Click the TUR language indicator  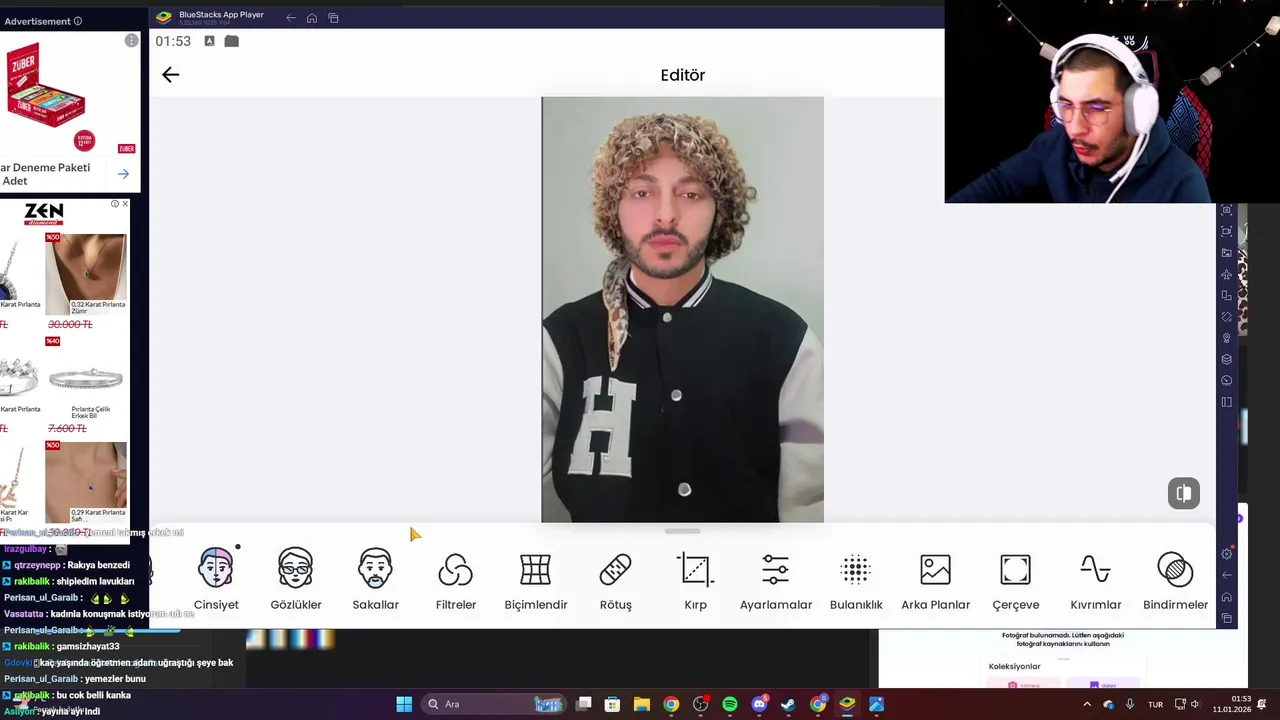click(x=1155, y=704)
